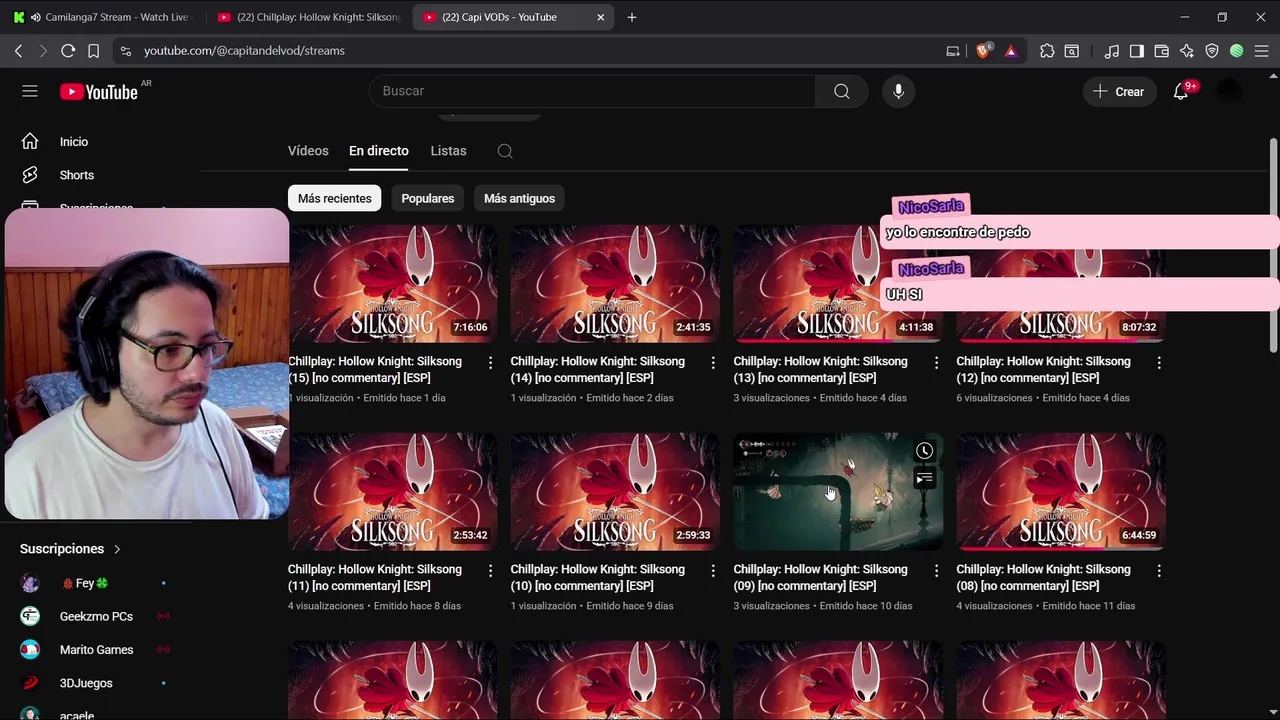Open the notifications bell
The image size is (1280, 720).
[1181, 91]
